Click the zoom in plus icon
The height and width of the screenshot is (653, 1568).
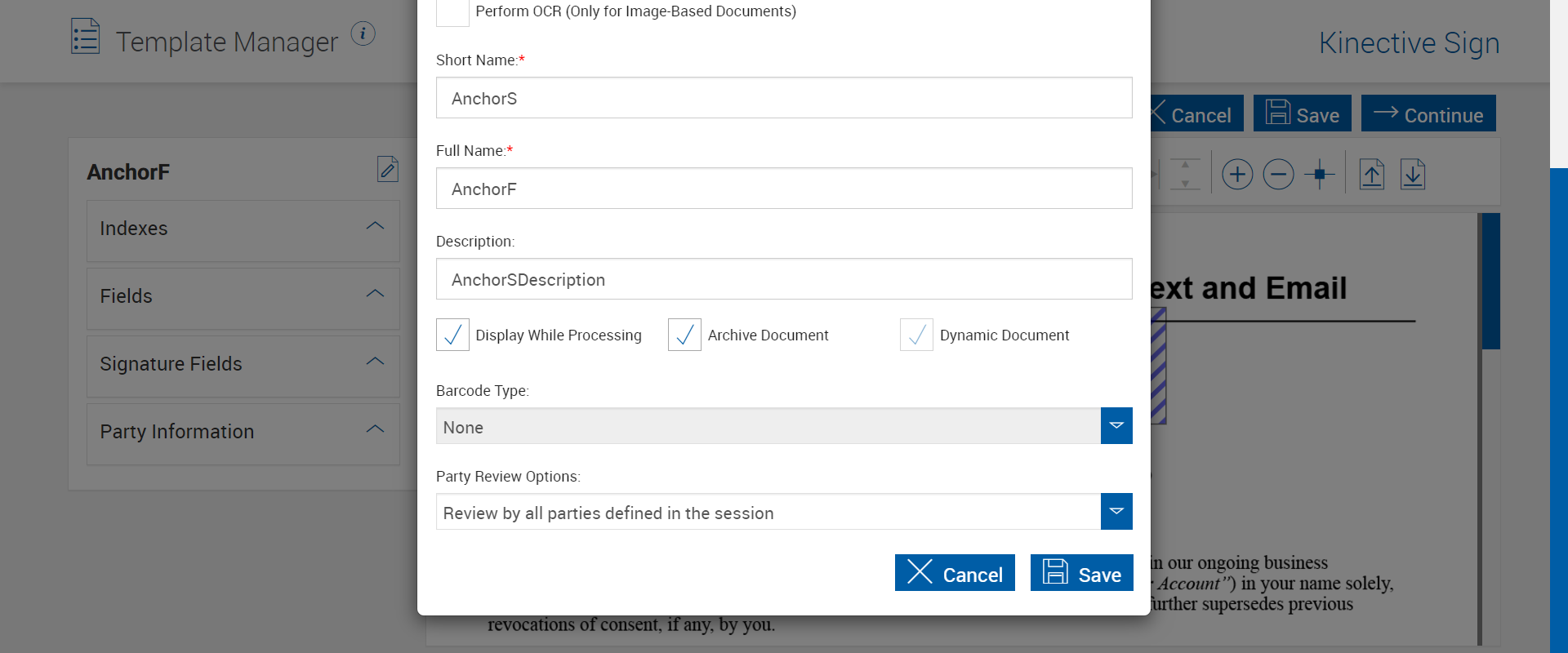[x=1237, y=174]
